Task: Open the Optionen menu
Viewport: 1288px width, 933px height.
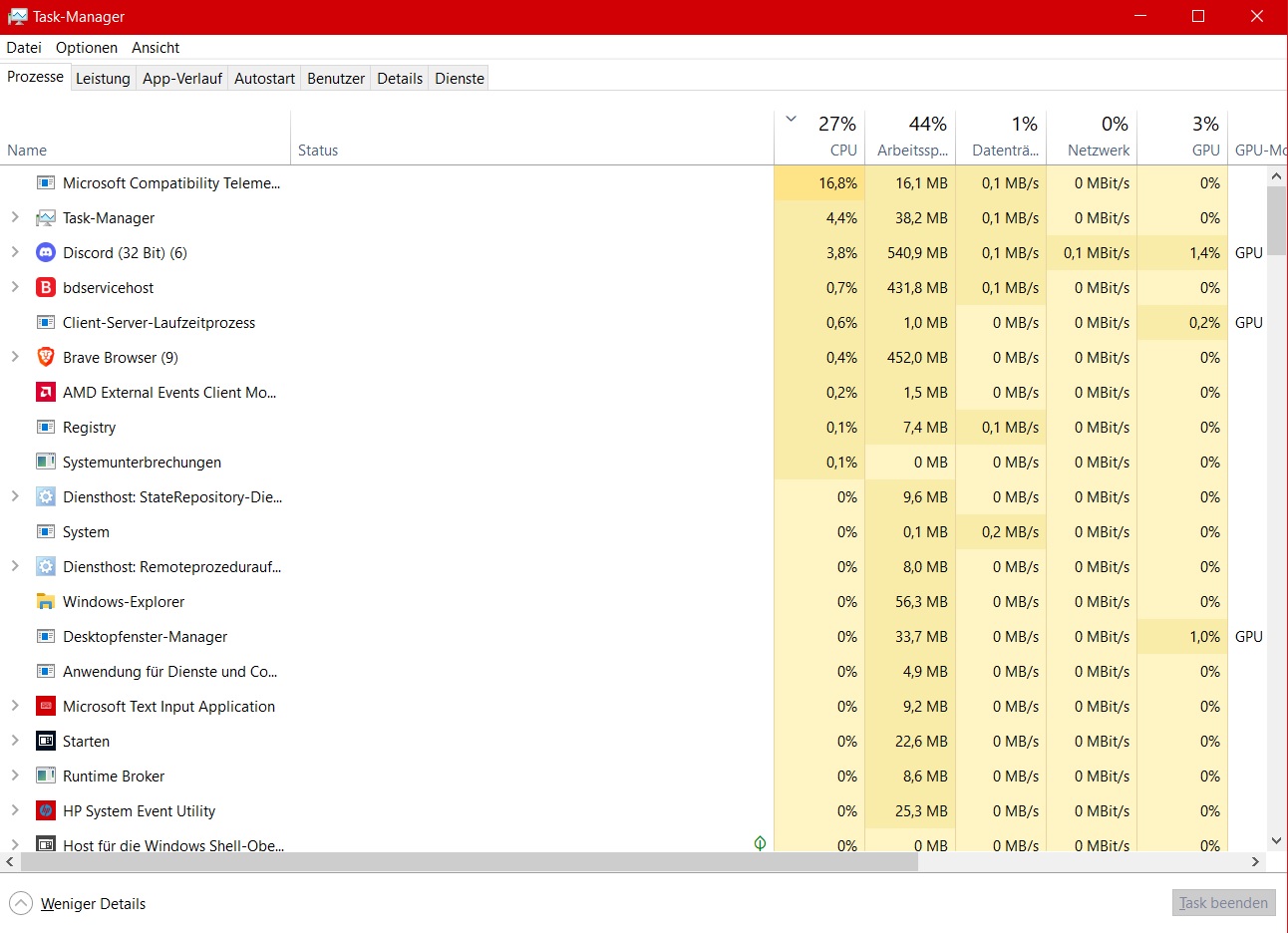Action: pos(87,48)
